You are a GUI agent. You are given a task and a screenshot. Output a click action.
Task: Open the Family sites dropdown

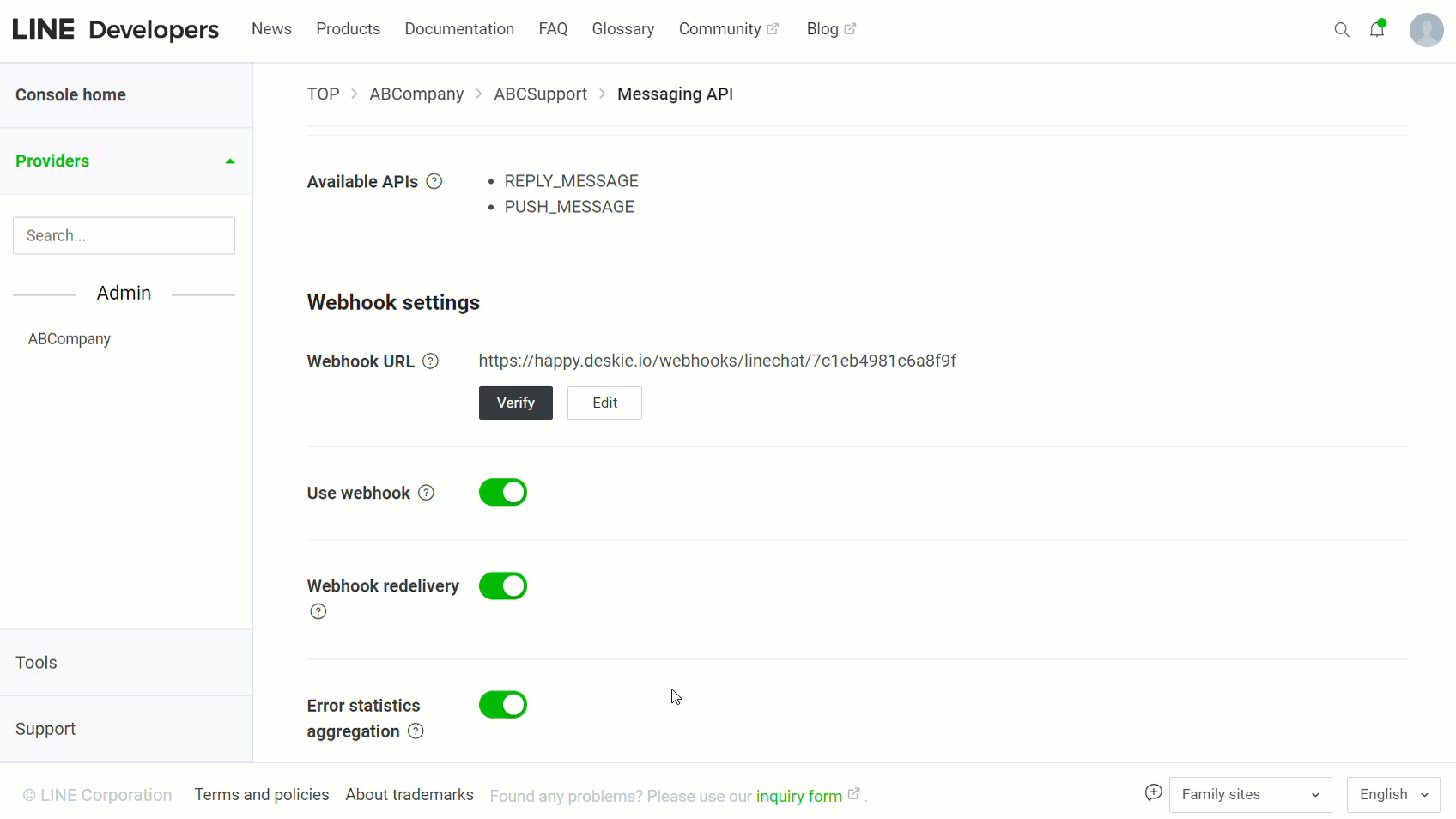pyautogui.click(x=1250, y=795)
